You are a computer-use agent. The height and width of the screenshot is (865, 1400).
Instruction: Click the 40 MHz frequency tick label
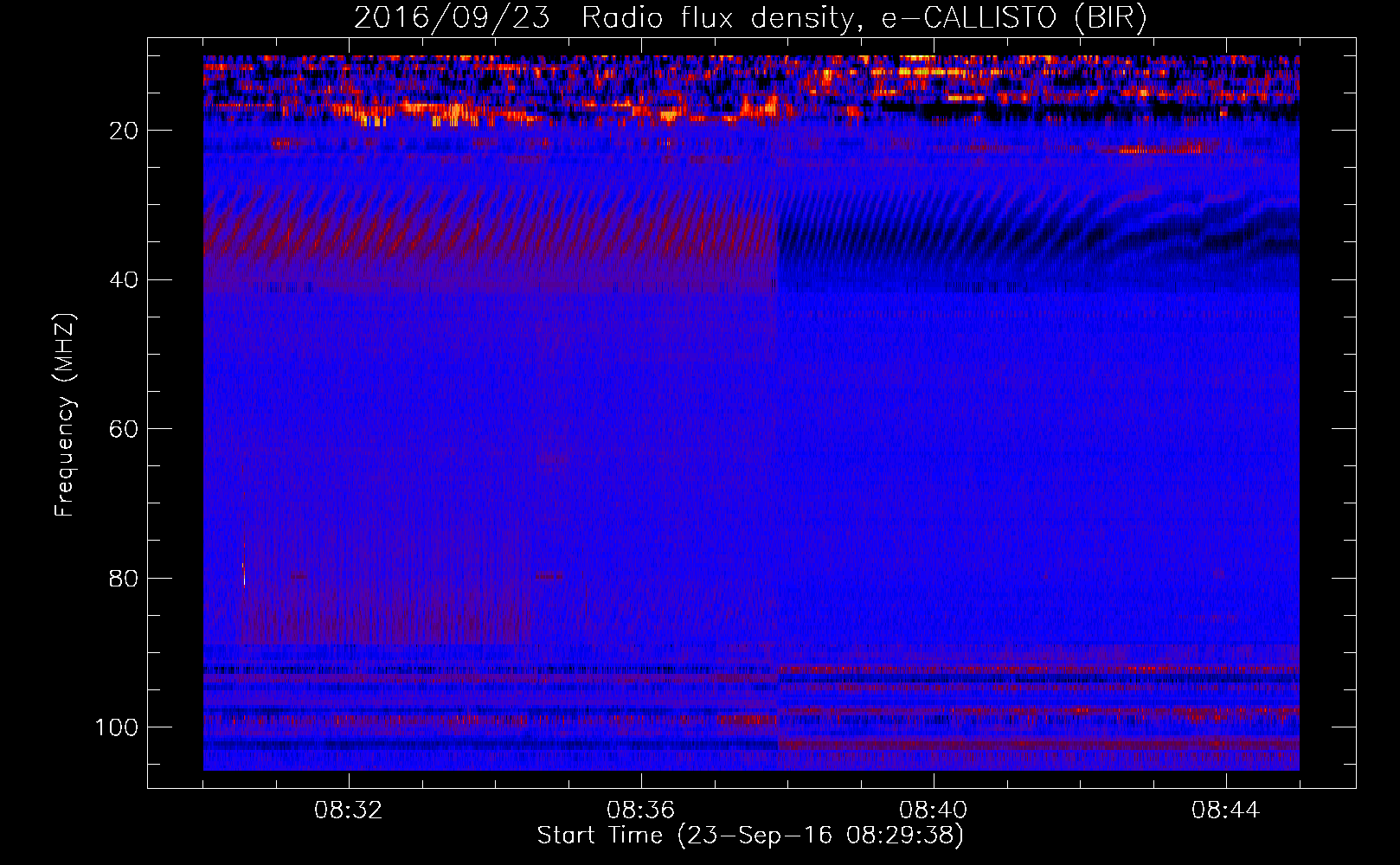pyautogui.click(x=124, y=280)
